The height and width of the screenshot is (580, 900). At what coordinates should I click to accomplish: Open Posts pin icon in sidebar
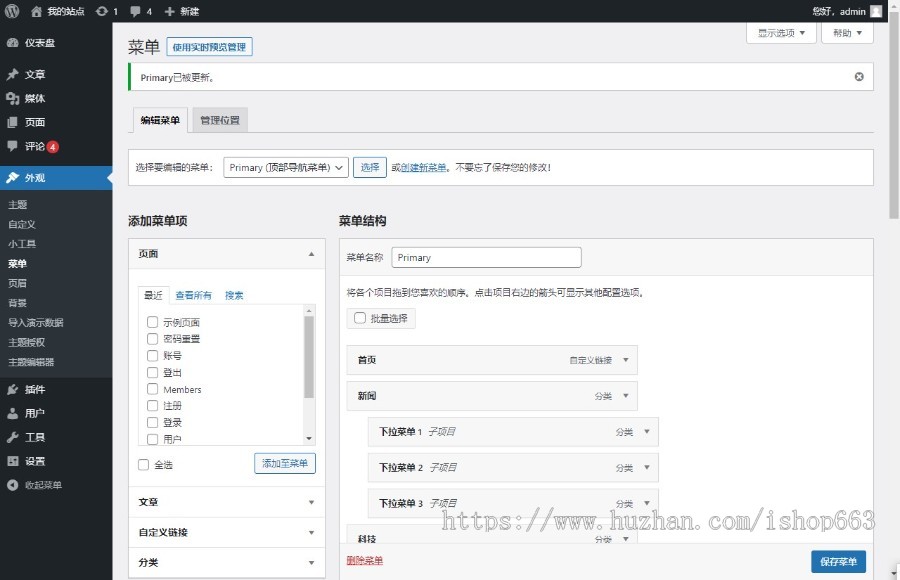pyautogui.click(x=13, y=74)
